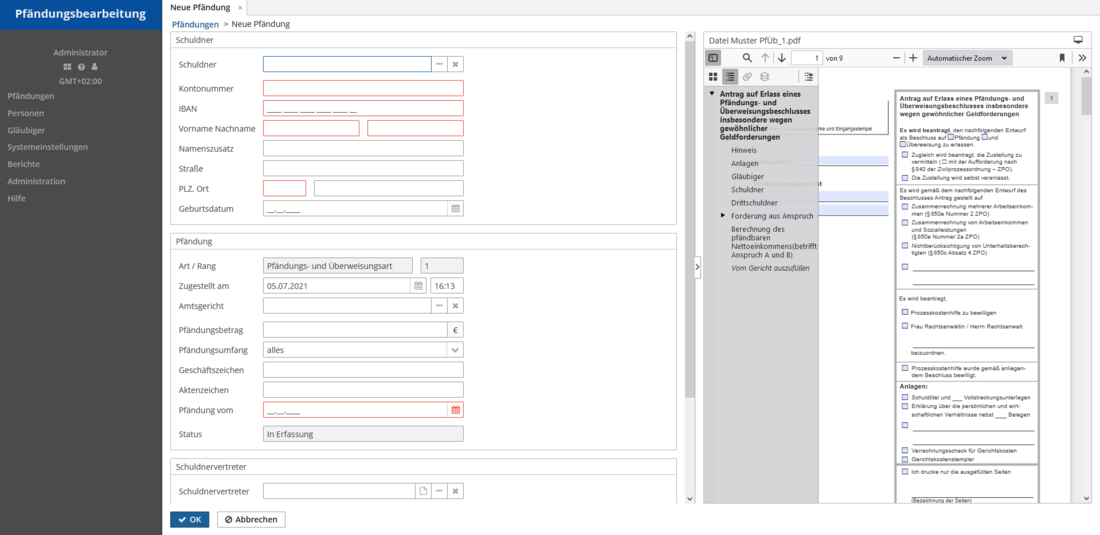
Task: Zoom in on PDF with plus icon
Action: [x=912, y=58]
